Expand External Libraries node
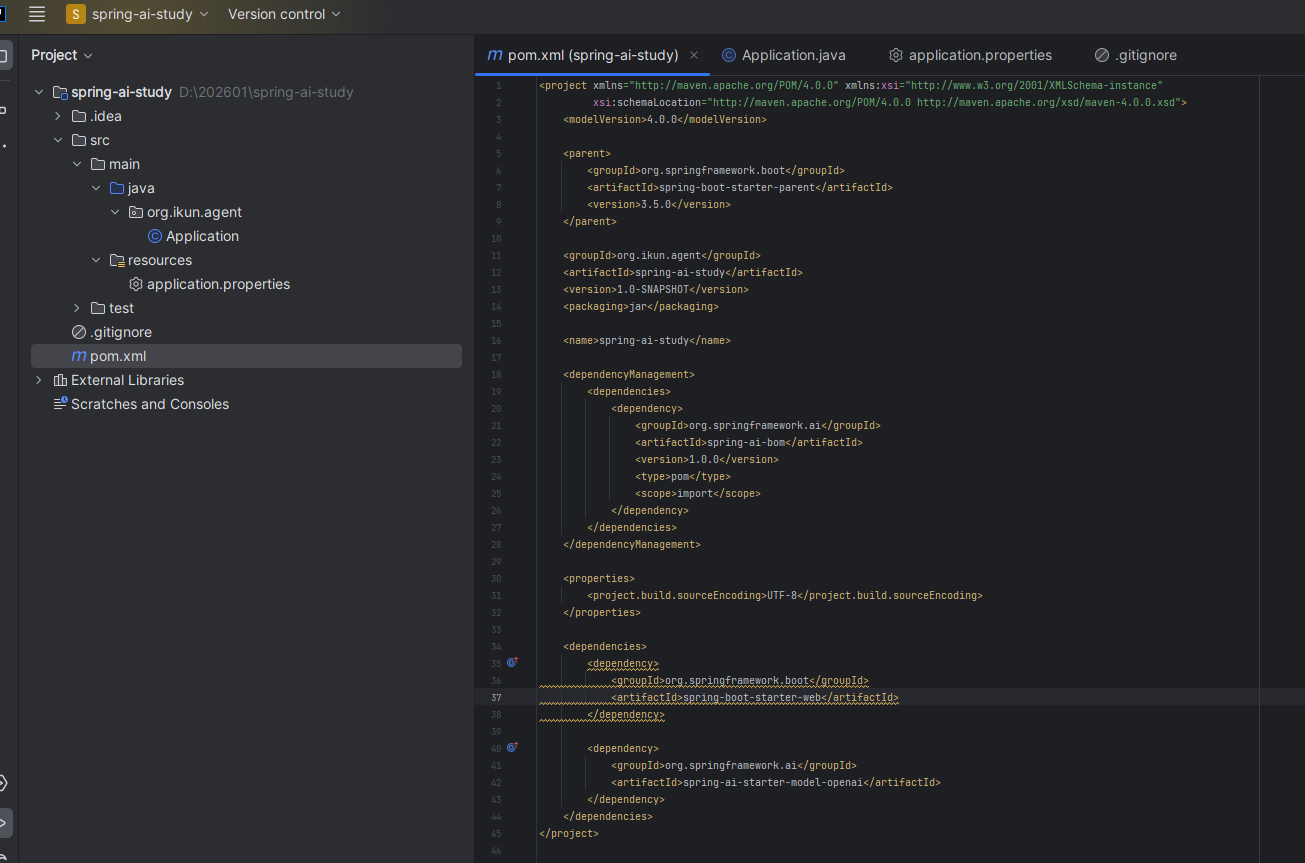Screen dimensions: 1305x863 pos(39,380)
